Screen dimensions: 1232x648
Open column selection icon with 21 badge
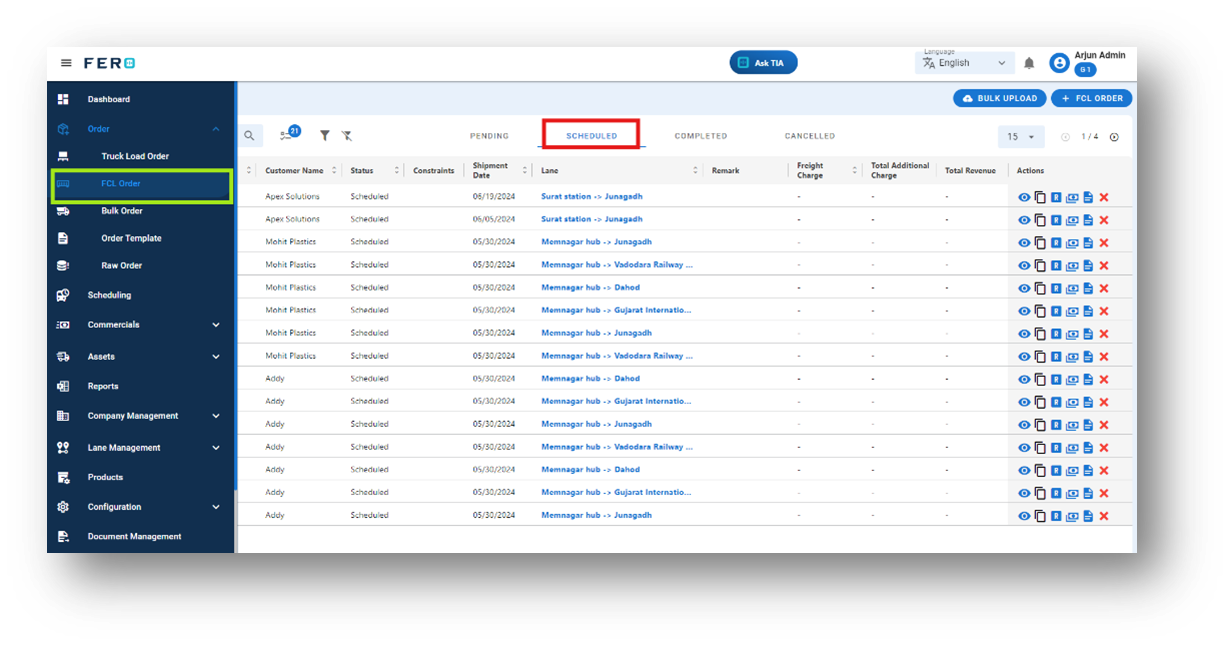pyautogui.click(x=288, y=134)
